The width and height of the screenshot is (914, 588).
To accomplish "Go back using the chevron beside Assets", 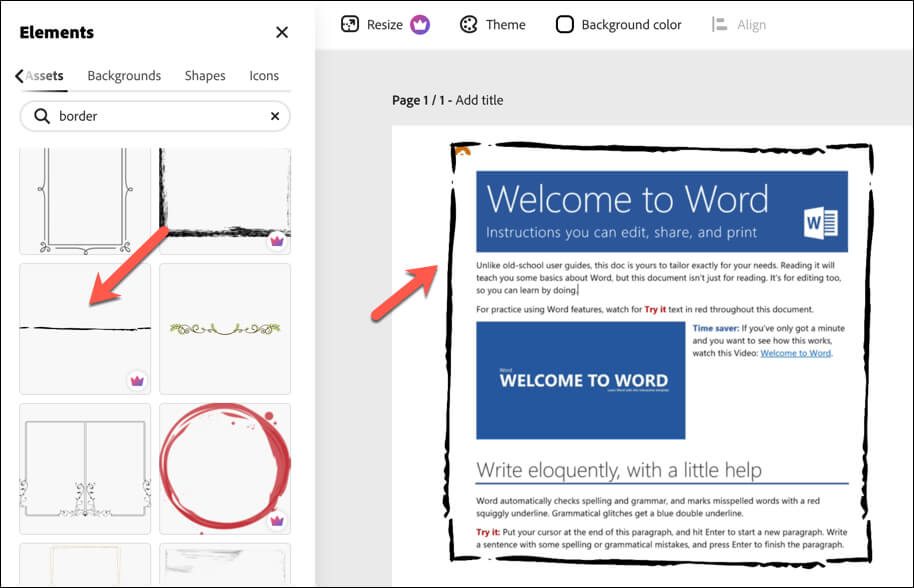I will (x=19, y=76).
